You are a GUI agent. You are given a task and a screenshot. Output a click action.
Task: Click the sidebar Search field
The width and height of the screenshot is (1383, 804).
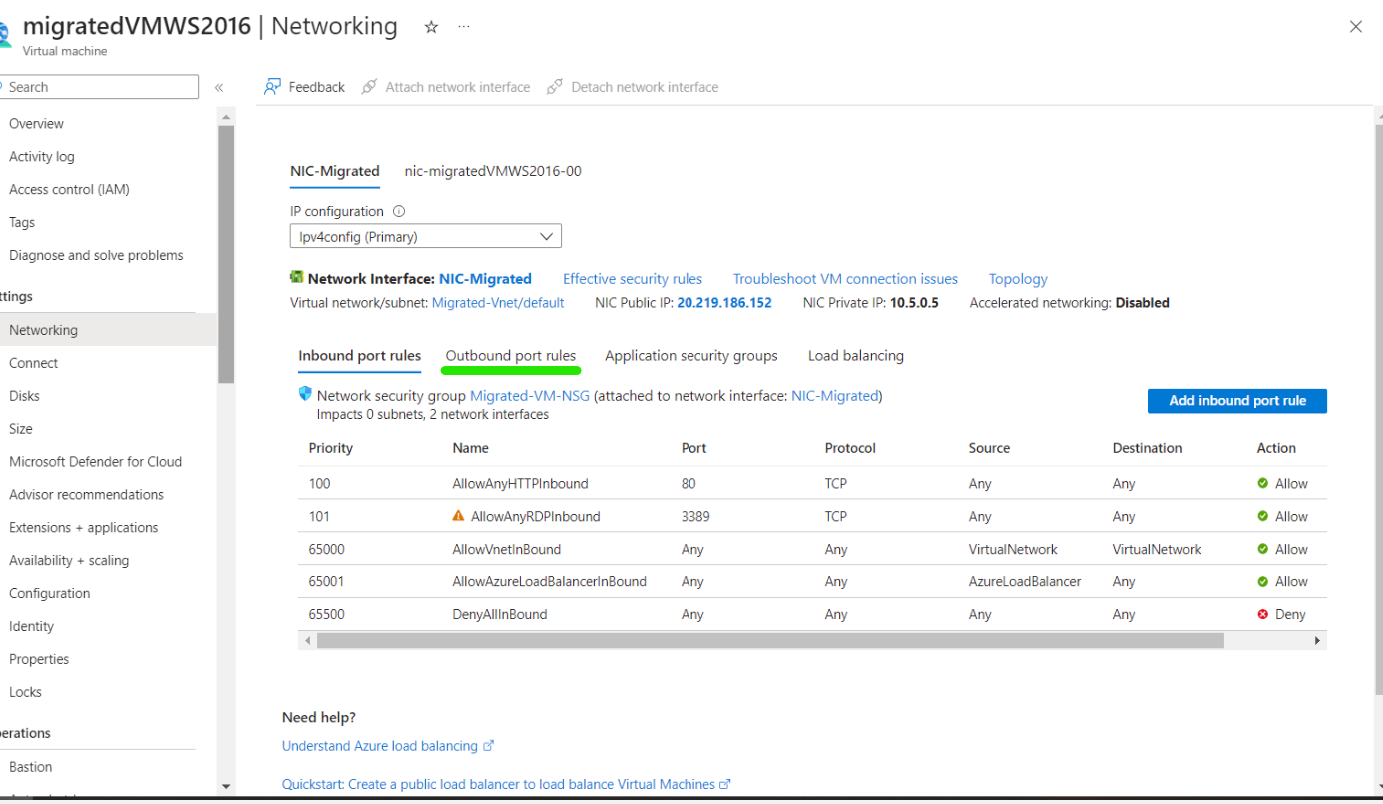(99, 87)
